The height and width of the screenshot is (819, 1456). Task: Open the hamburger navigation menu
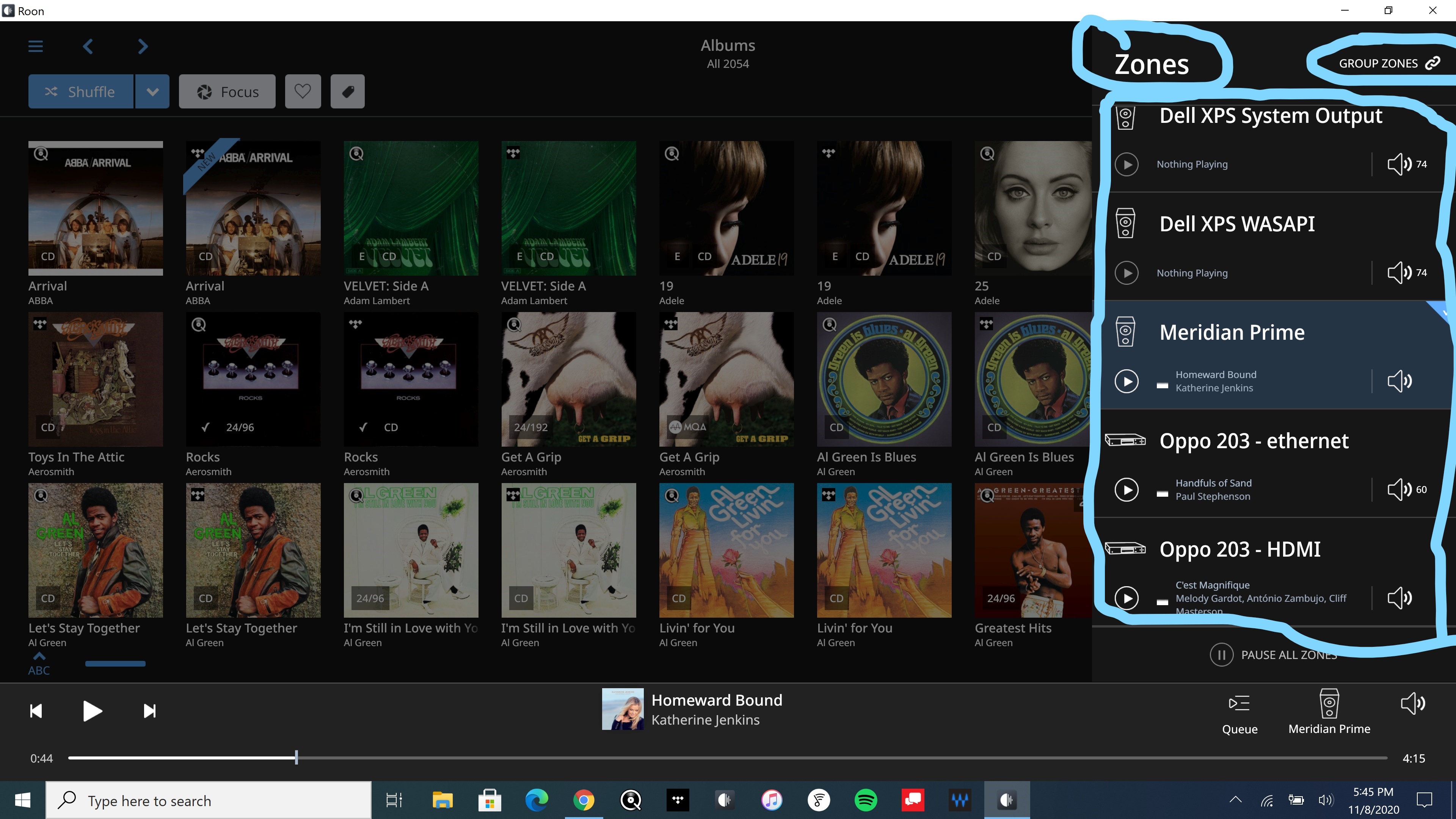(x=36, y=46)
